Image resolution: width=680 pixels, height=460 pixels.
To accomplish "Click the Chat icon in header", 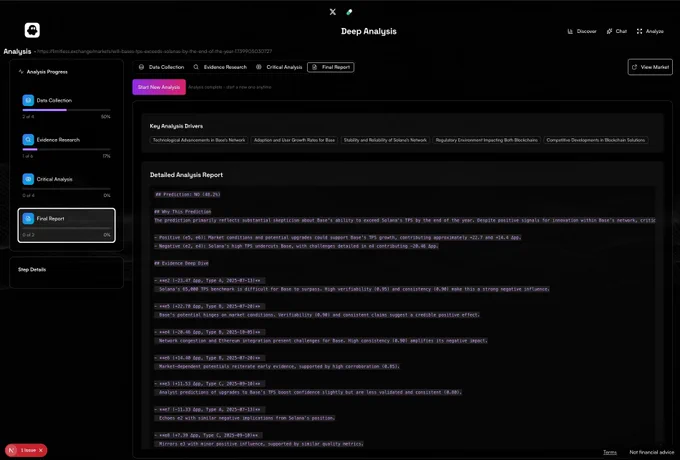I will point(609,31).
